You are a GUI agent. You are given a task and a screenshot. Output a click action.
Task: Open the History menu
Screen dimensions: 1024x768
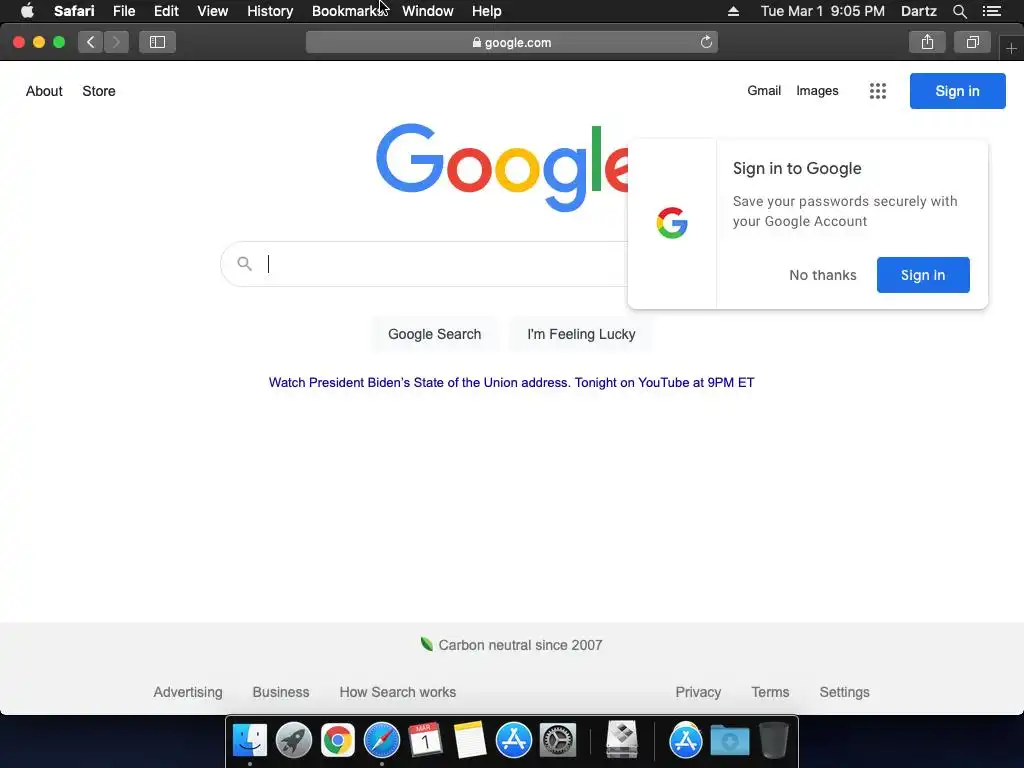(x=270, y=11)
